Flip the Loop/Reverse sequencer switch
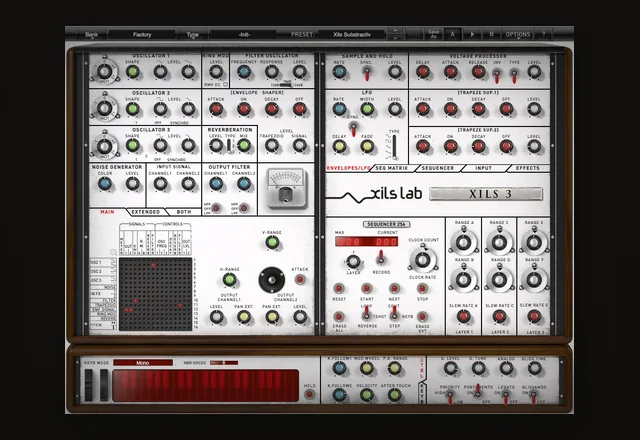The image size is (640, 440). (367, 314)
